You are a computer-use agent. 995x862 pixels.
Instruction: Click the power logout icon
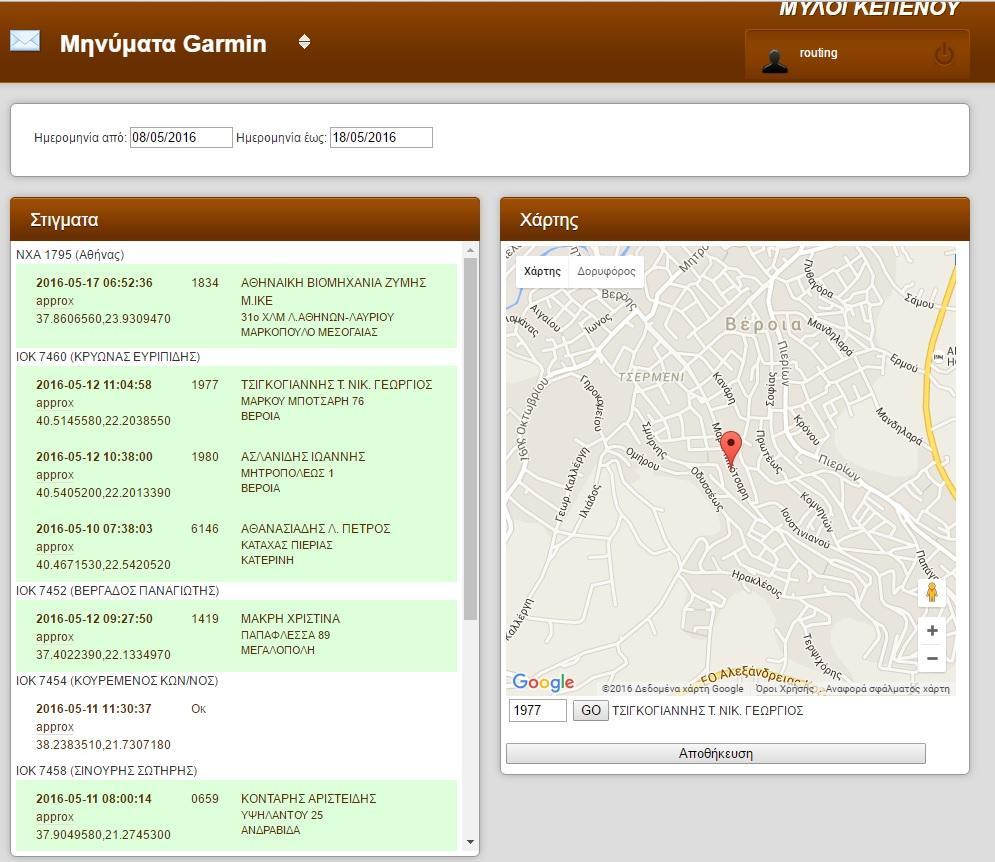point(944,54)
